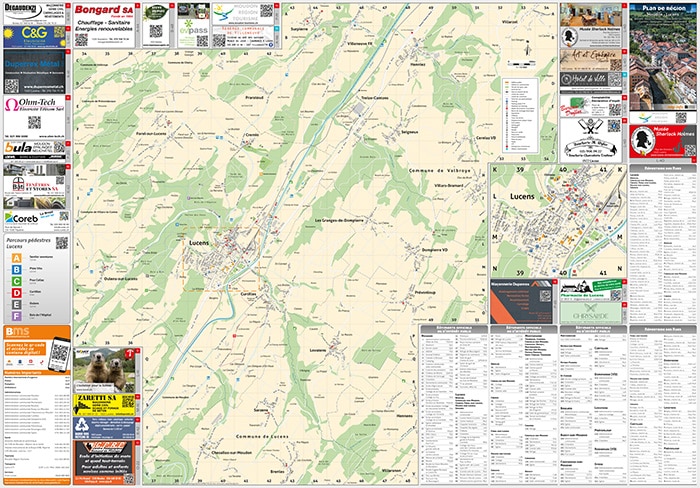Select the blue B trail marker
This screenshot has height=488, width=700.
pos(17,269)
